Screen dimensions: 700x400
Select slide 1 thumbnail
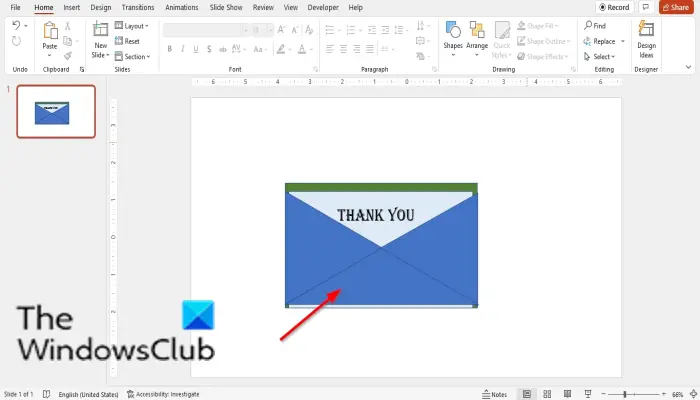[56, 112]
